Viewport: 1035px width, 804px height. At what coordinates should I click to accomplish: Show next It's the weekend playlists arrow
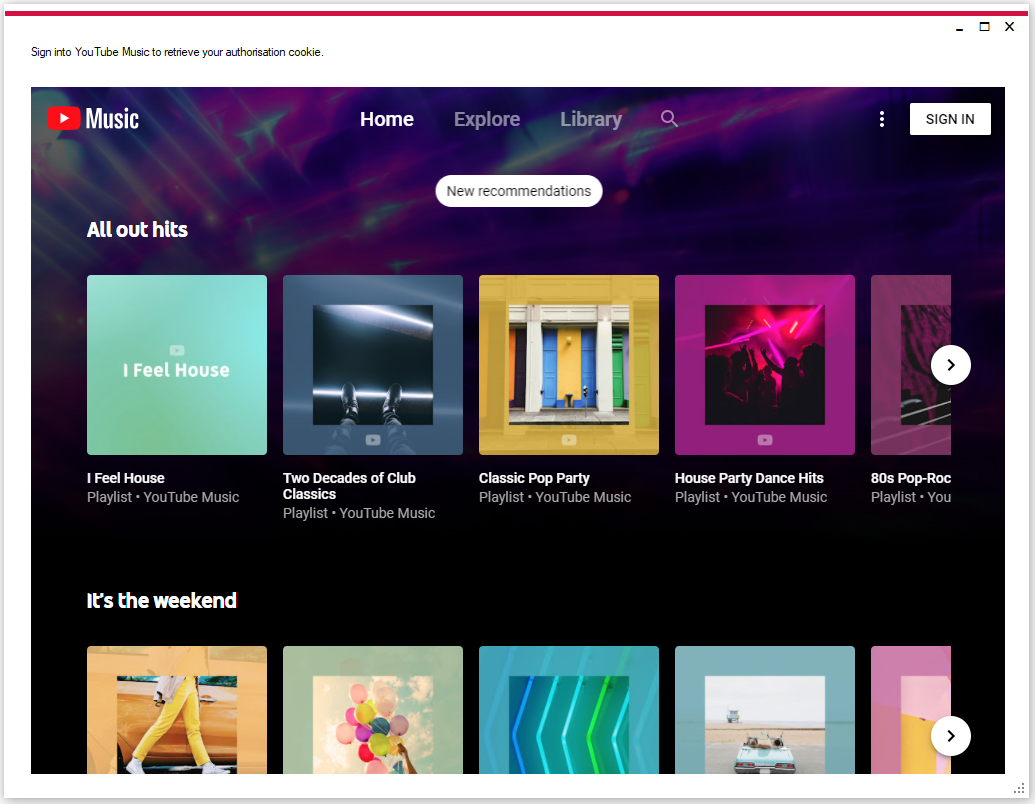[x=951, y=736]
